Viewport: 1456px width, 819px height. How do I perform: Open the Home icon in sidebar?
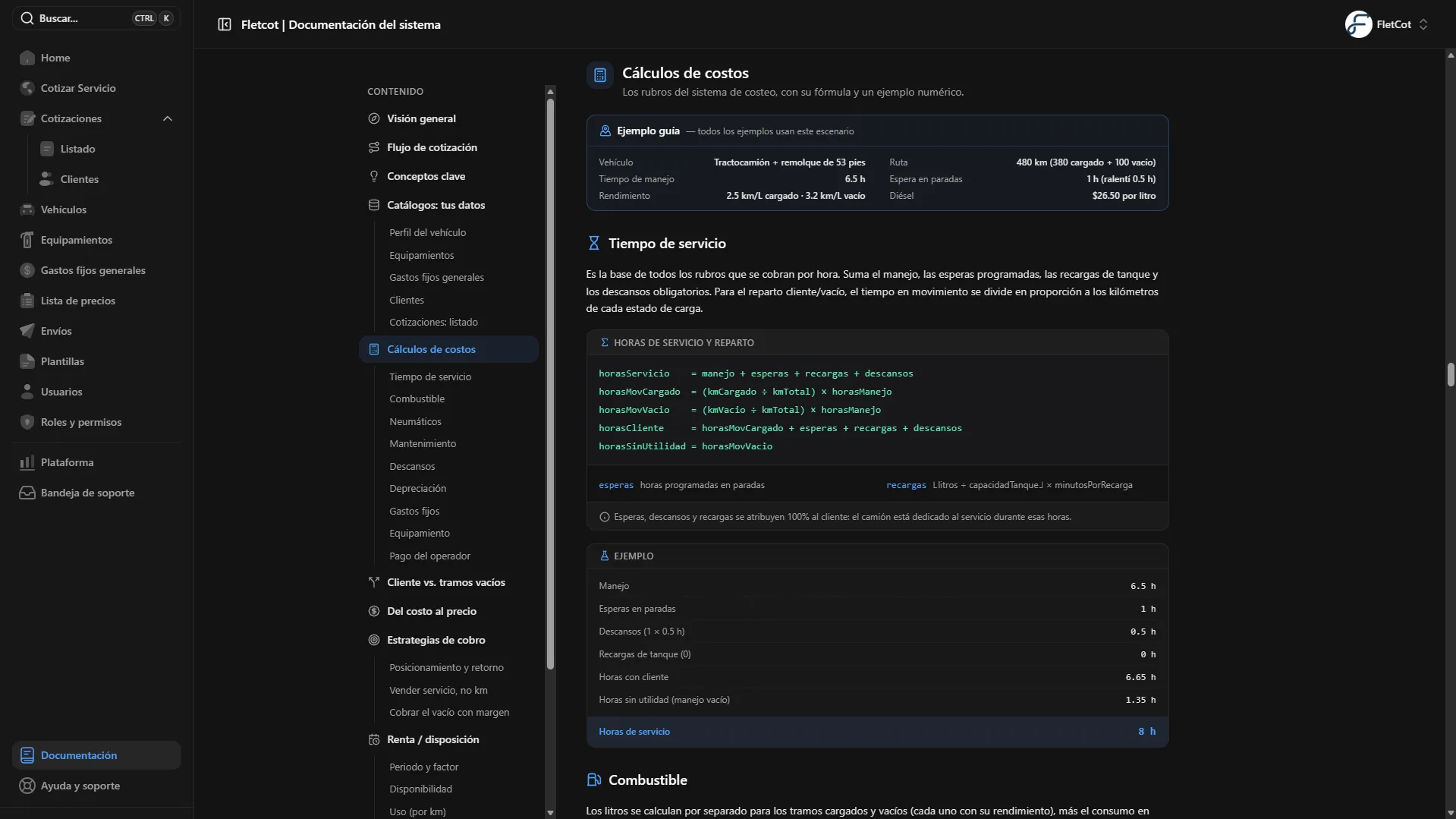click(27, 58)
